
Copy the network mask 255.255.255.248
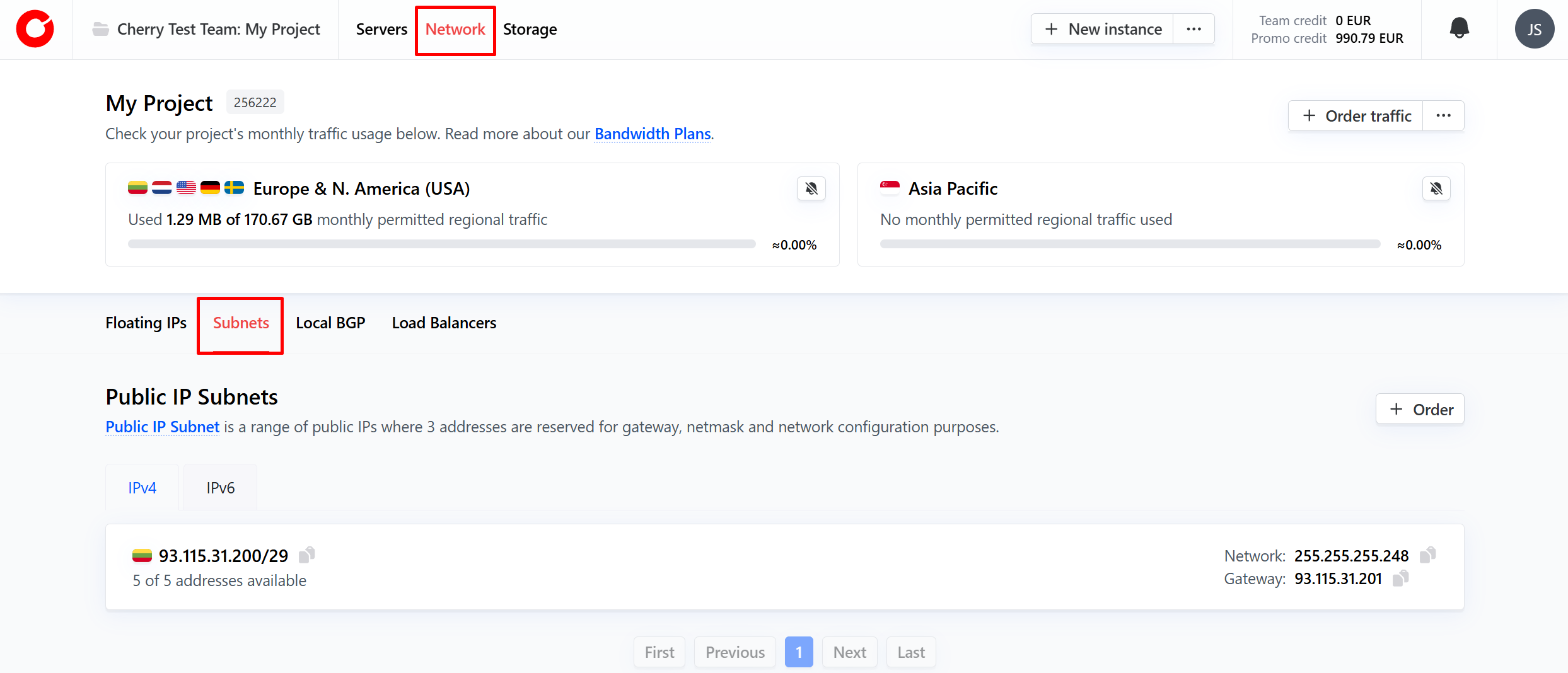tap(1427, 555)
